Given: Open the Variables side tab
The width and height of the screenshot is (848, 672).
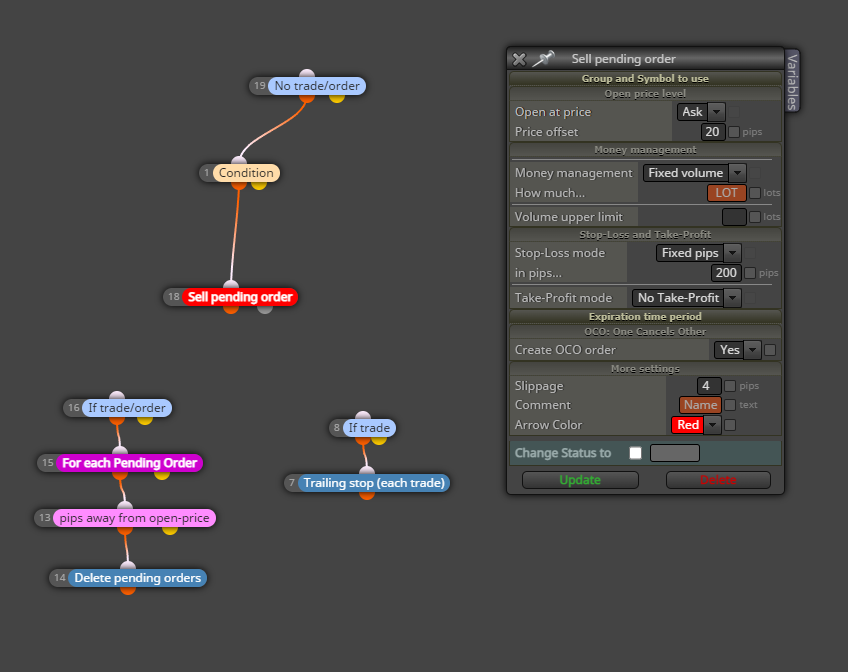Looking at the screenshot, I should tap(792, 81).
